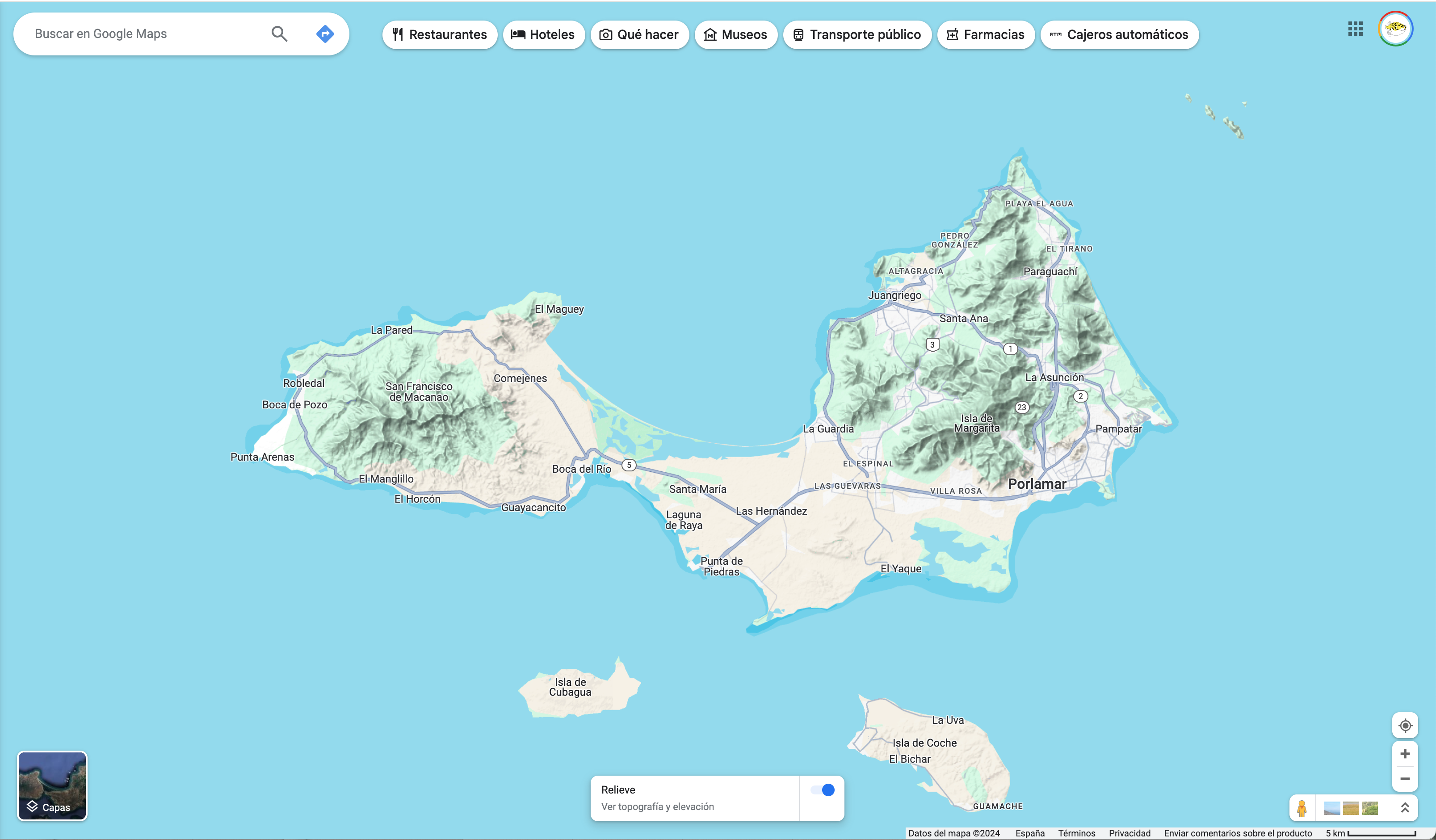Open the Capas layers thumbnail
This screenshot has width=1436, height=840.
[x=52, y=786]
